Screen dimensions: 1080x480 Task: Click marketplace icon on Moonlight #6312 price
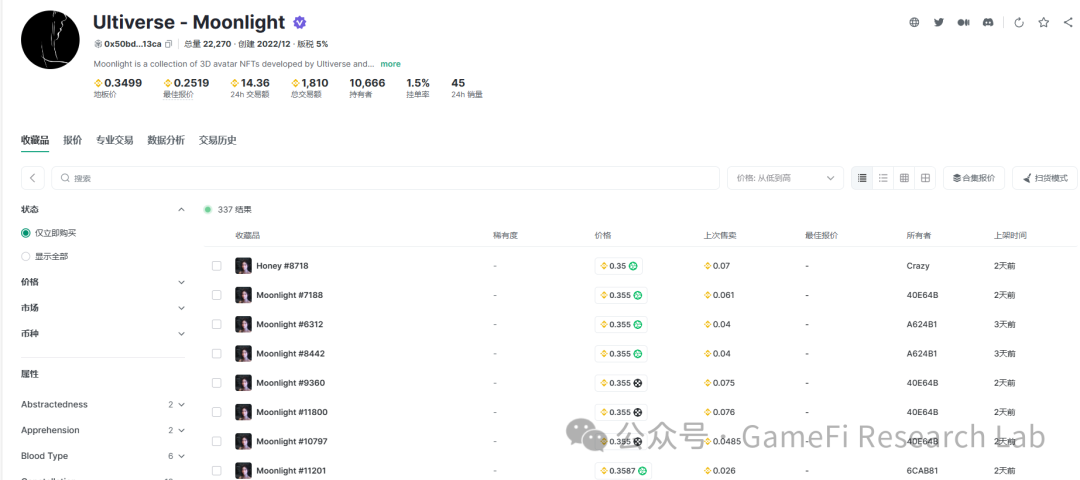click(638, 324)
